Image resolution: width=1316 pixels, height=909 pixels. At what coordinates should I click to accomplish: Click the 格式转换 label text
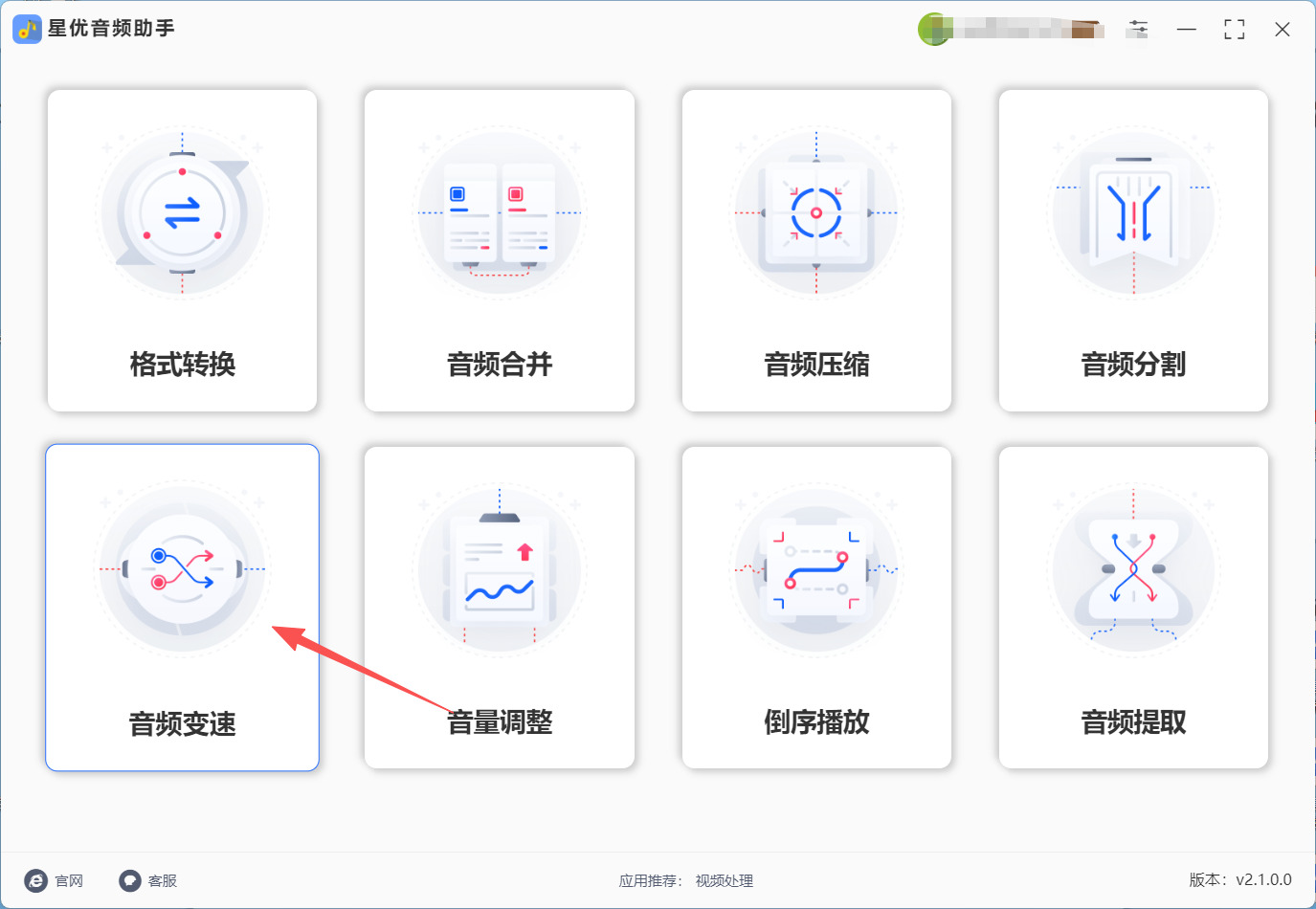182,365
